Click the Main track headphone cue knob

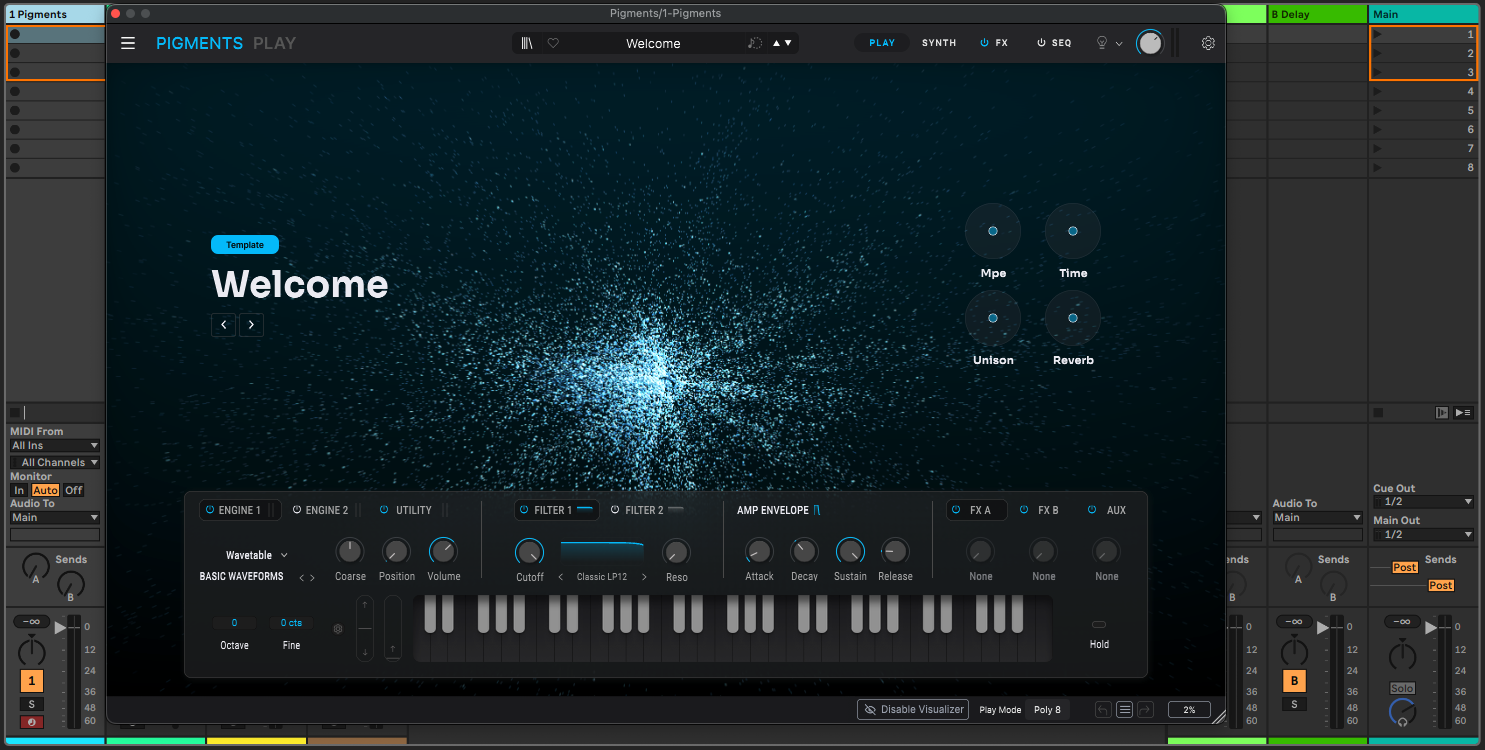pyautogui.click(x=1403, y=712)
